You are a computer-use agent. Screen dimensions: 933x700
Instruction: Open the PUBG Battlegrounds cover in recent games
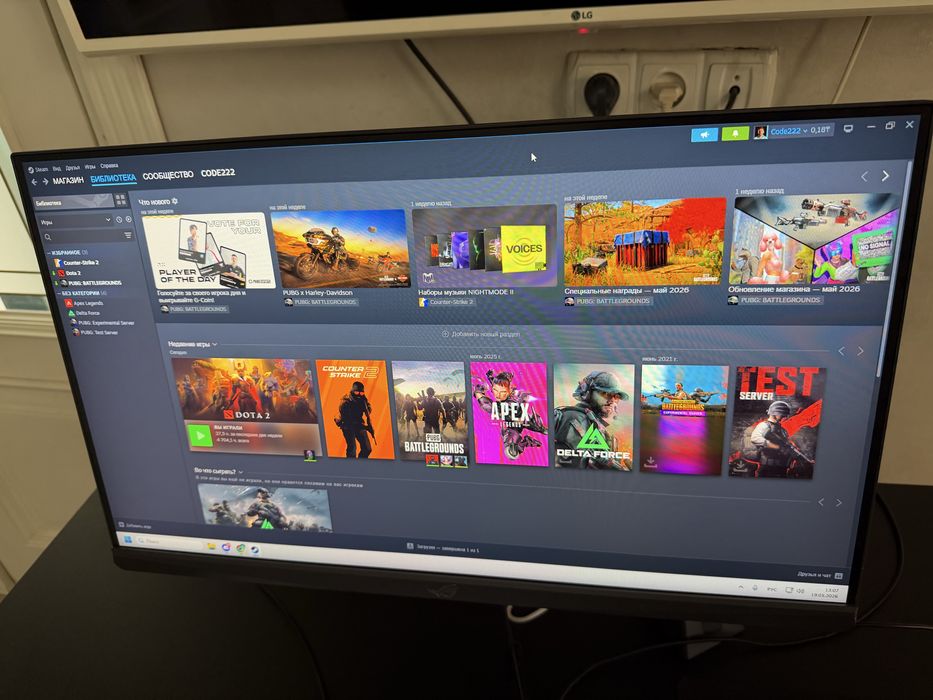click(430, 411)
